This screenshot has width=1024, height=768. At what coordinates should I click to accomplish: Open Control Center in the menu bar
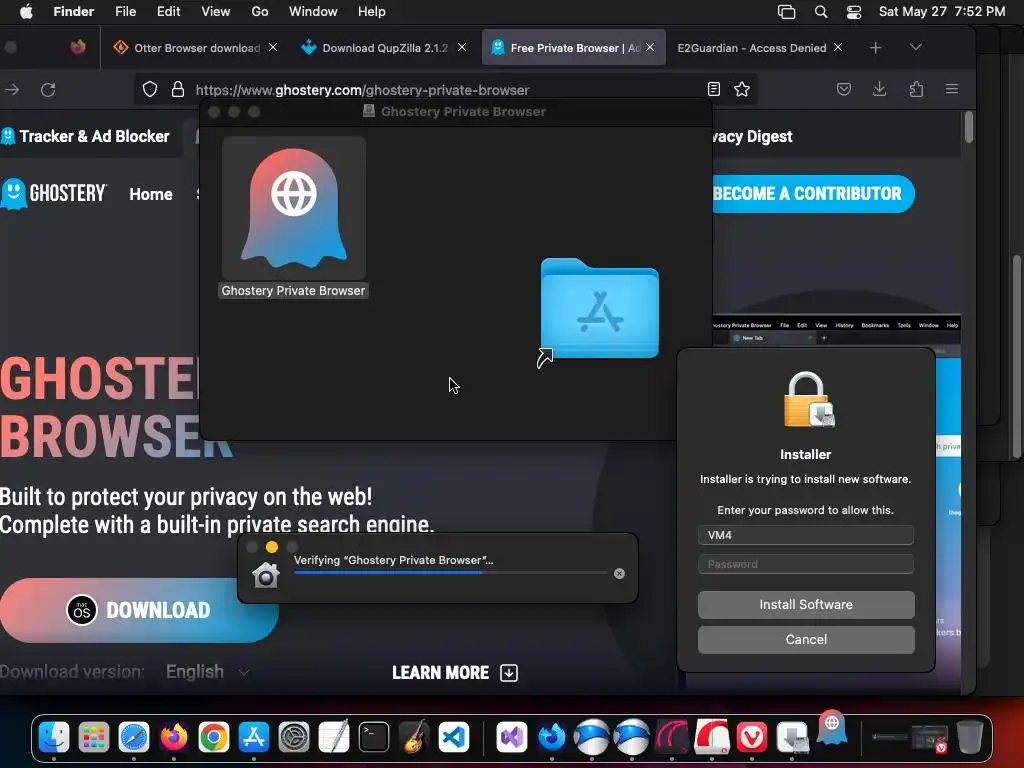[x=854, y=12]
